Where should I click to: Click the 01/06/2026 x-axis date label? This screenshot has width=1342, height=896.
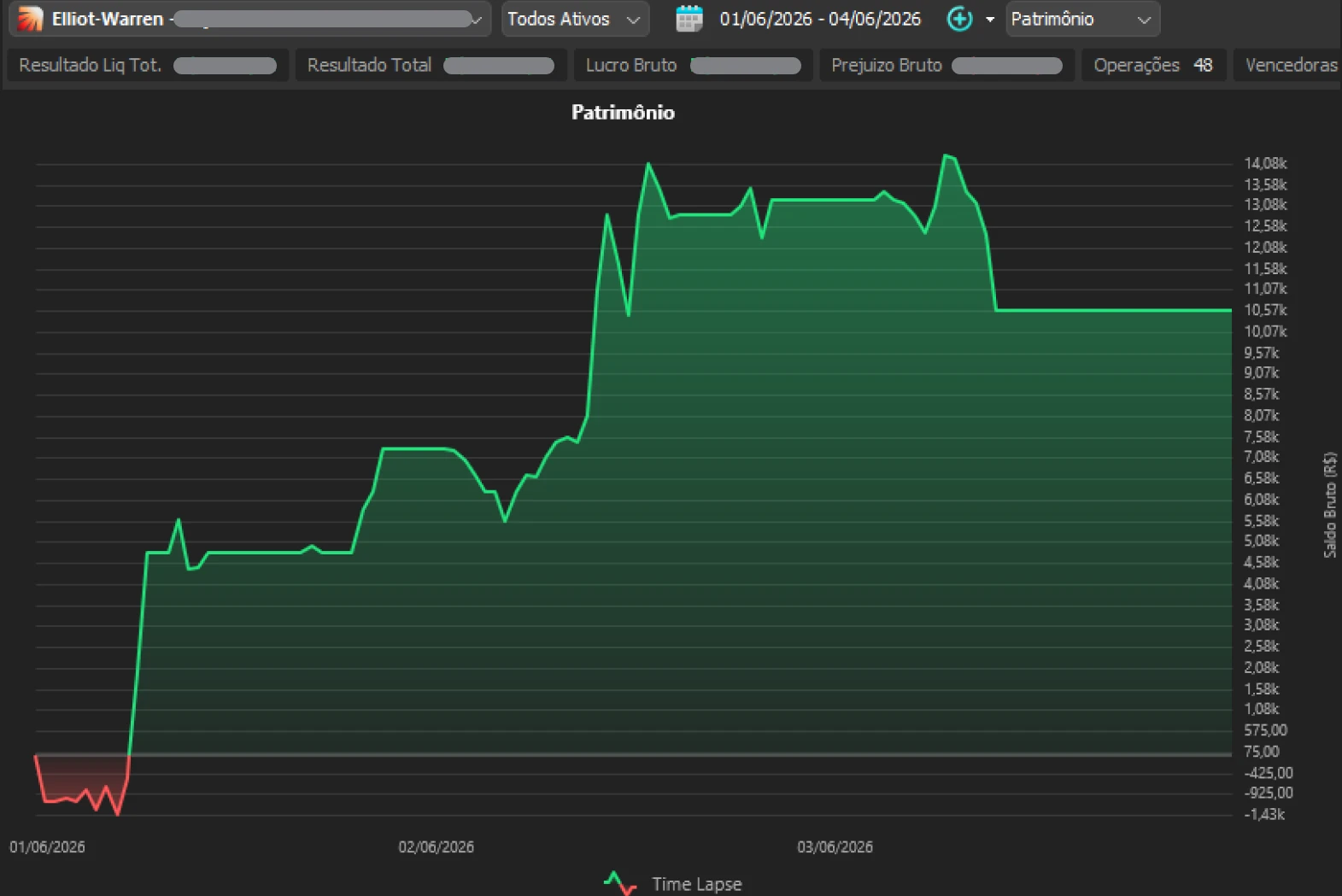[x=47, y=846]
